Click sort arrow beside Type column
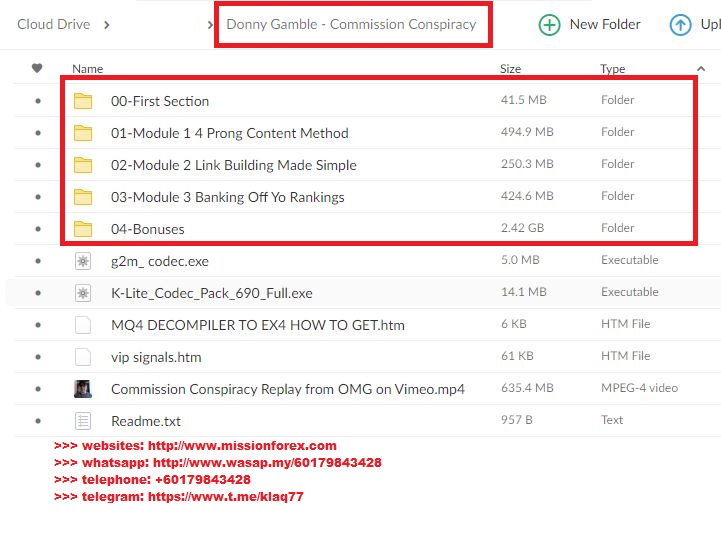The height and width of the screenshot is (556, 721). point(701,69)
